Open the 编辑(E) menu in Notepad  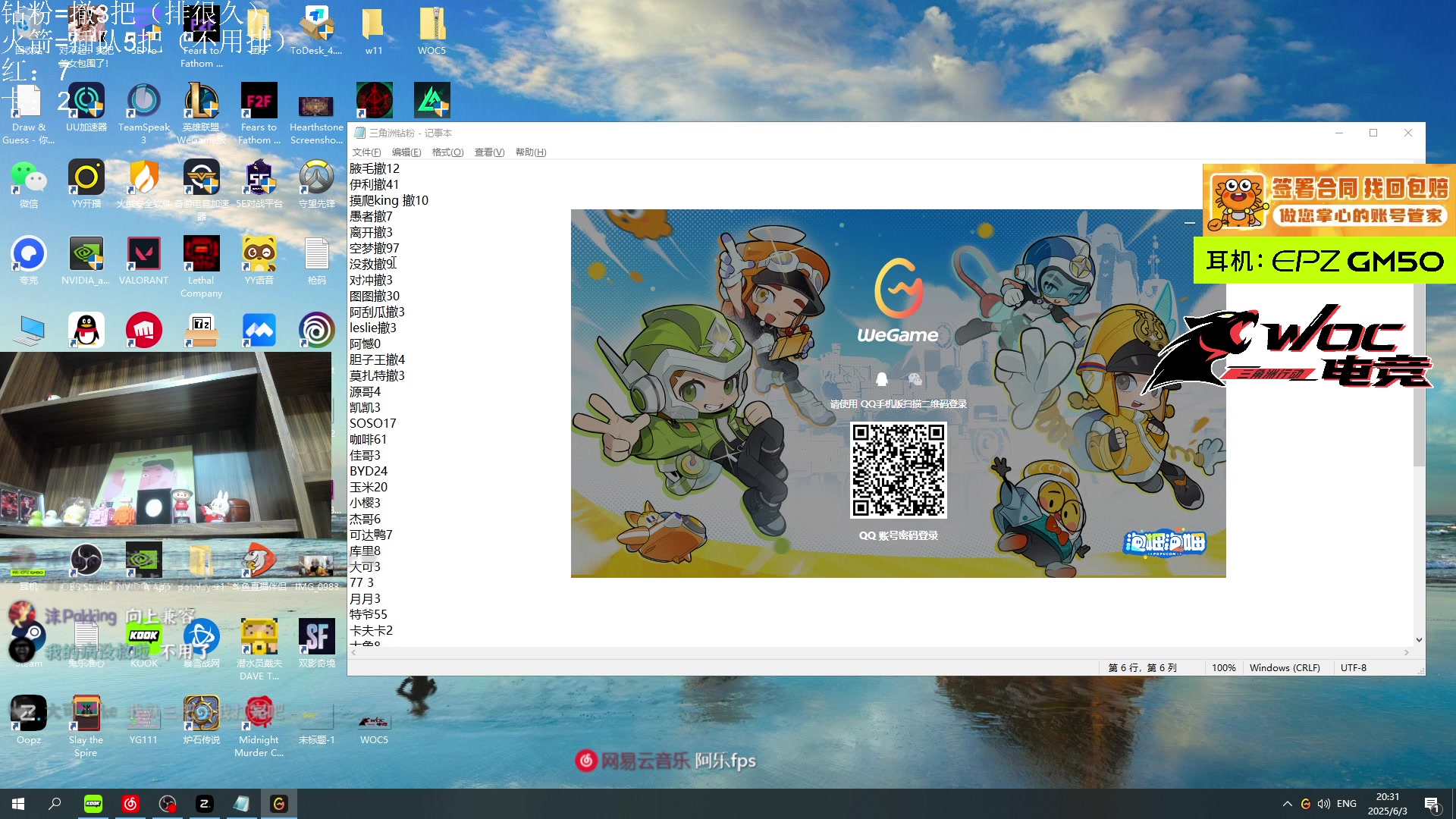(x=406, y=152)
